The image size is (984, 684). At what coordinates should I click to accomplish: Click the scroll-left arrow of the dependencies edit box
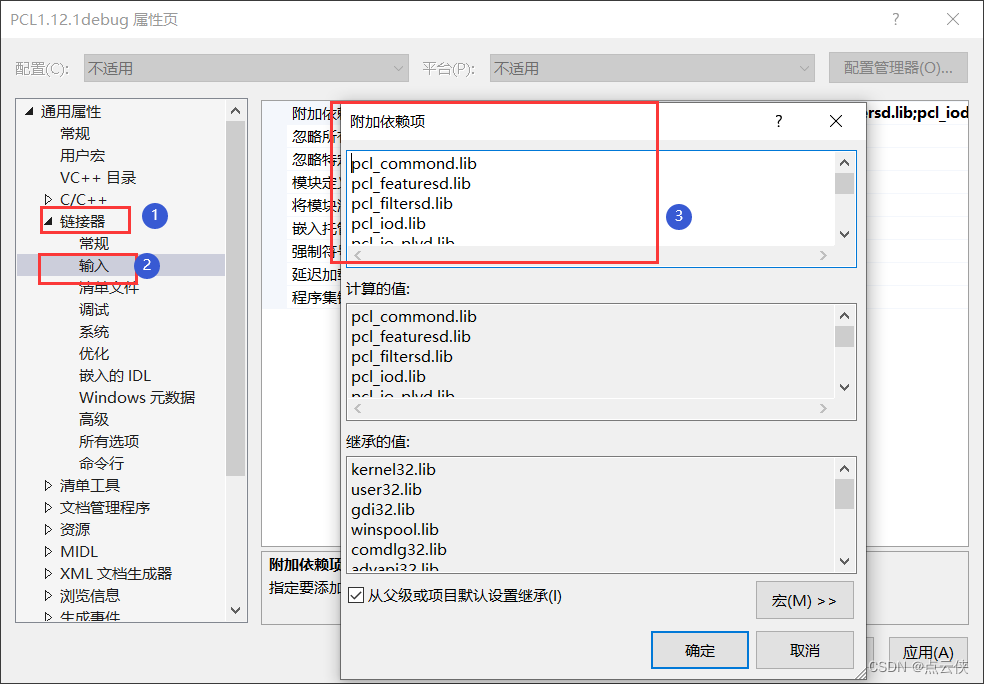[x=358, y=255]
